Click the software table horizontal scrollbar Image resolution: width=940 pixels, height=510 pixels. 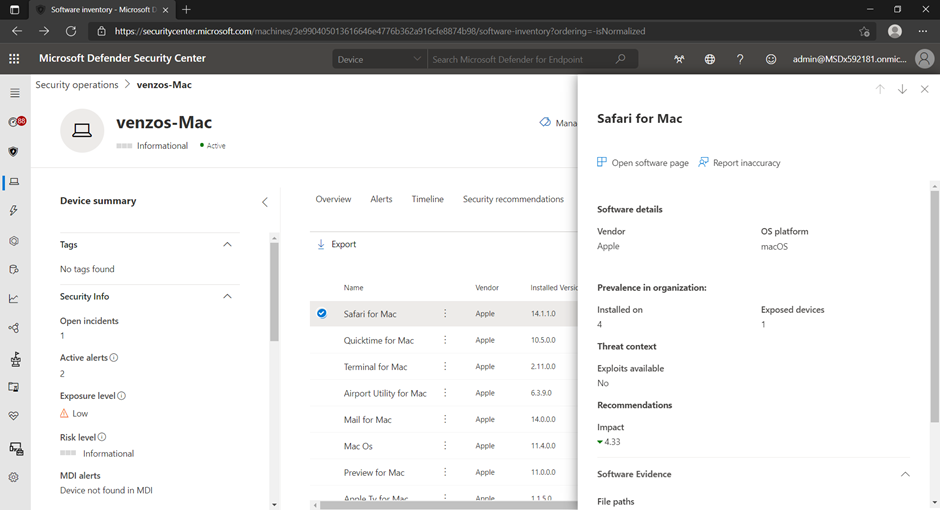[448, 505]
